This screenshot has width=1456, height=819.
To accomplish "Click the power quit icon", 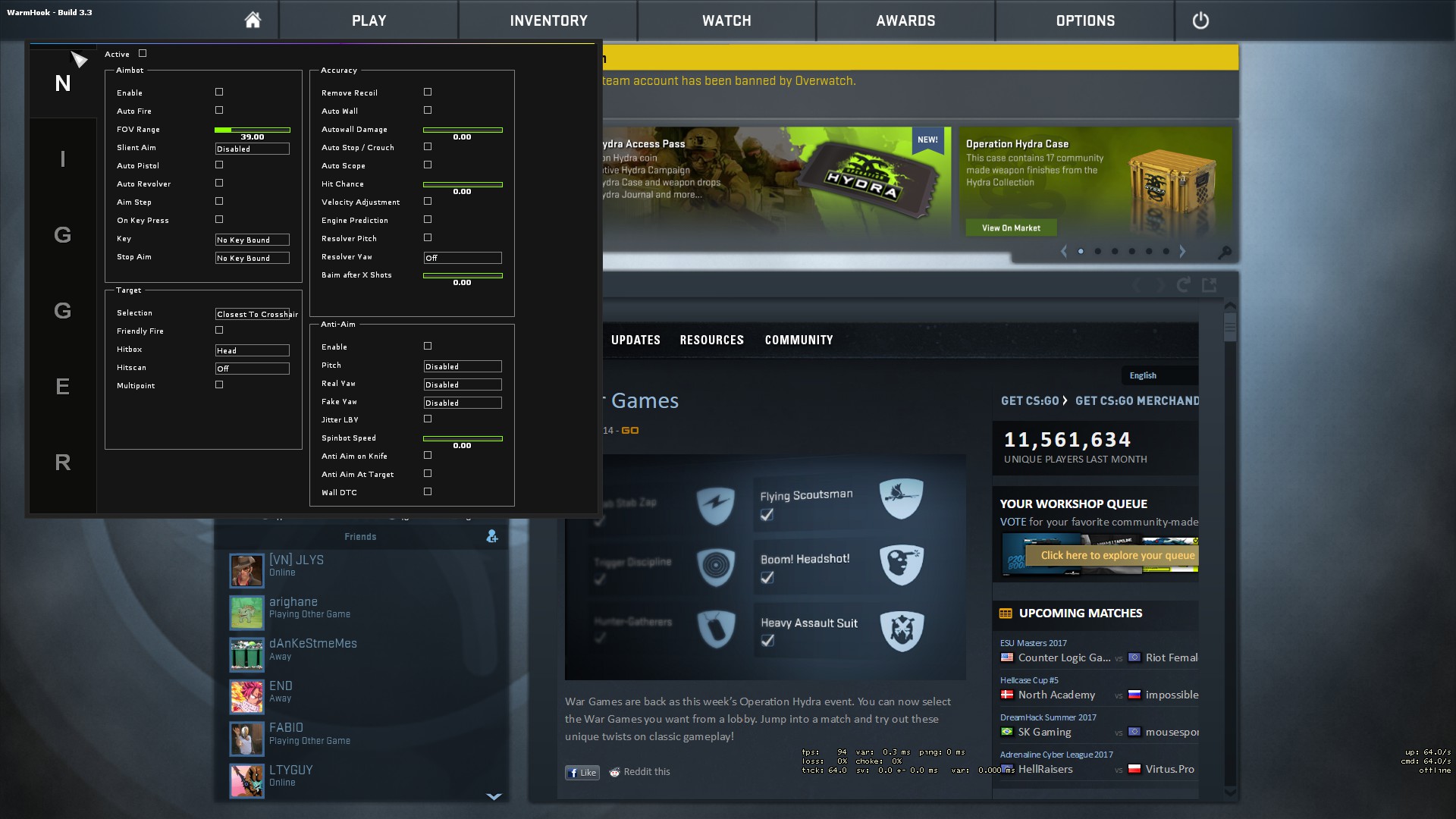I will pyautogui.click(x=1200, y=20).
